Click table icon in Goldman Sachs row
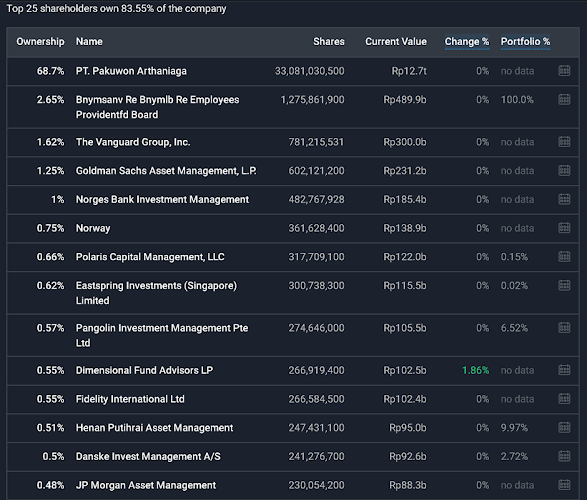This screenshot has height=500, width=587. coord(564,171)
